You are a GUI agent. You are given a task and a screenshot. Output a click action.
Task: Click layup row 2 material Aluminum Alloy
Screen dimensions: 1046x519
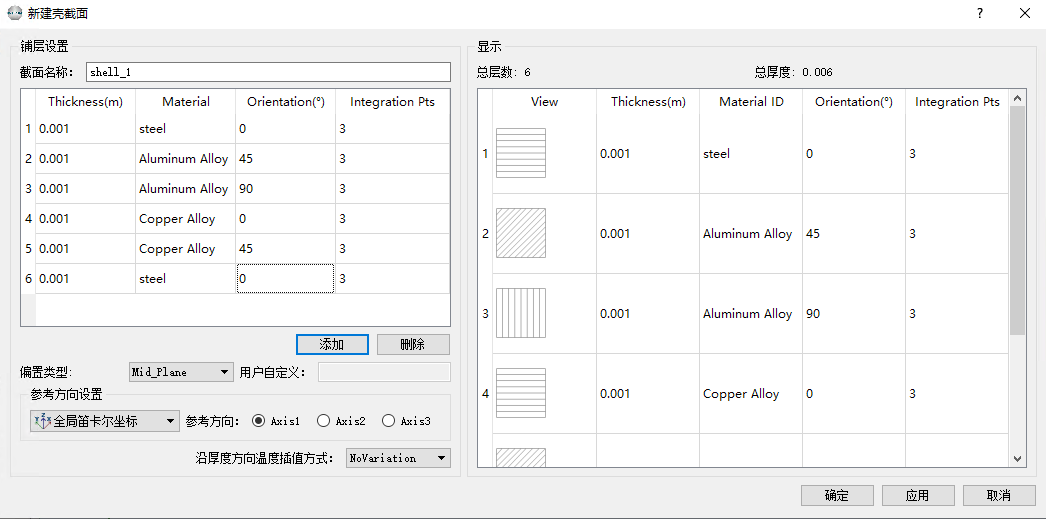[x=185, y=158]
